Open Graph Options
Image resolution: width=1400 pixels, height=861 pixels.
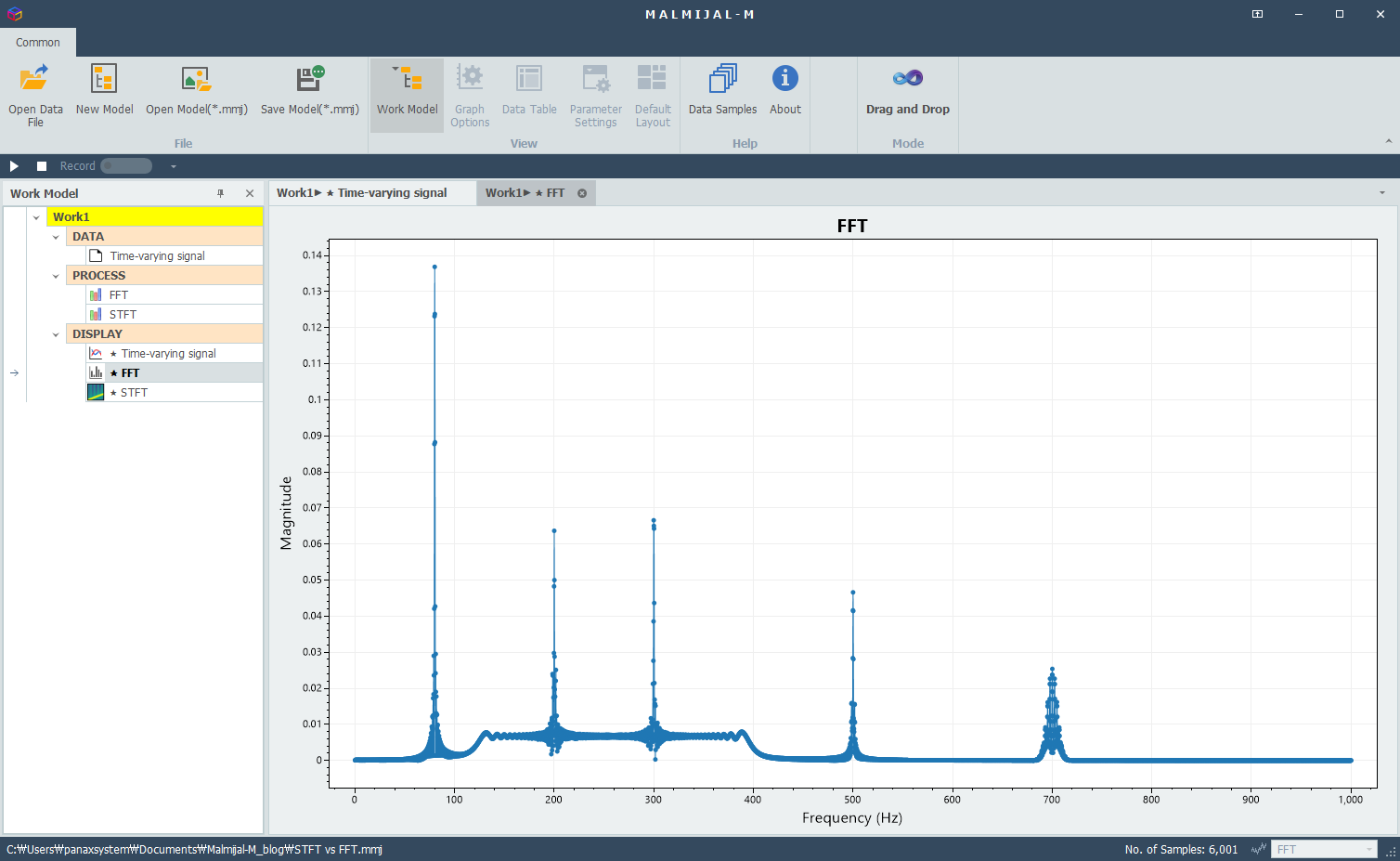[x=470, y=95]
